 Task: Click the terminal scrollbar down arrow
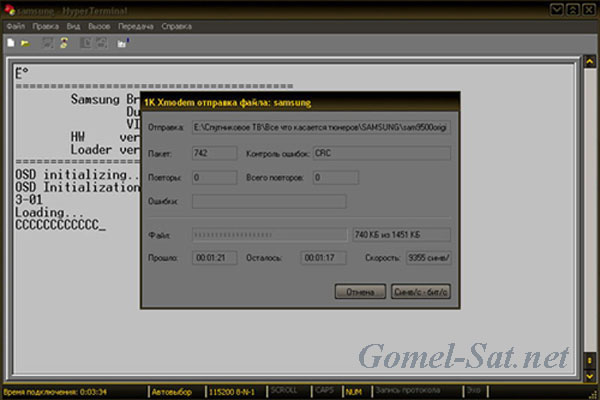pos(590,376)
